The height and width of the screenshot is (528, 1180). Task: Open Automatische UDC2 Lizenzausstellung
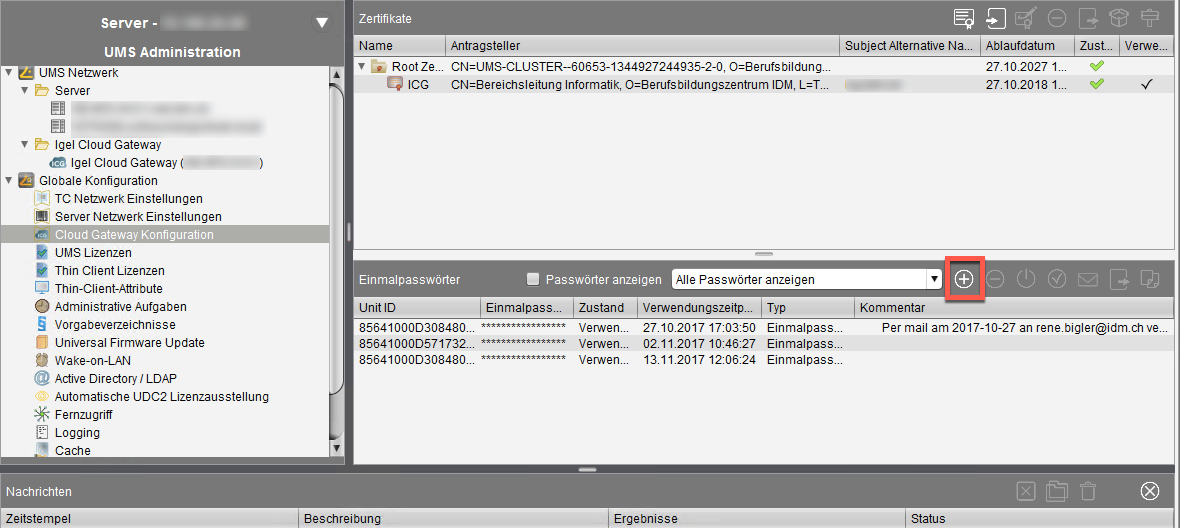click(x=162, y=396)
